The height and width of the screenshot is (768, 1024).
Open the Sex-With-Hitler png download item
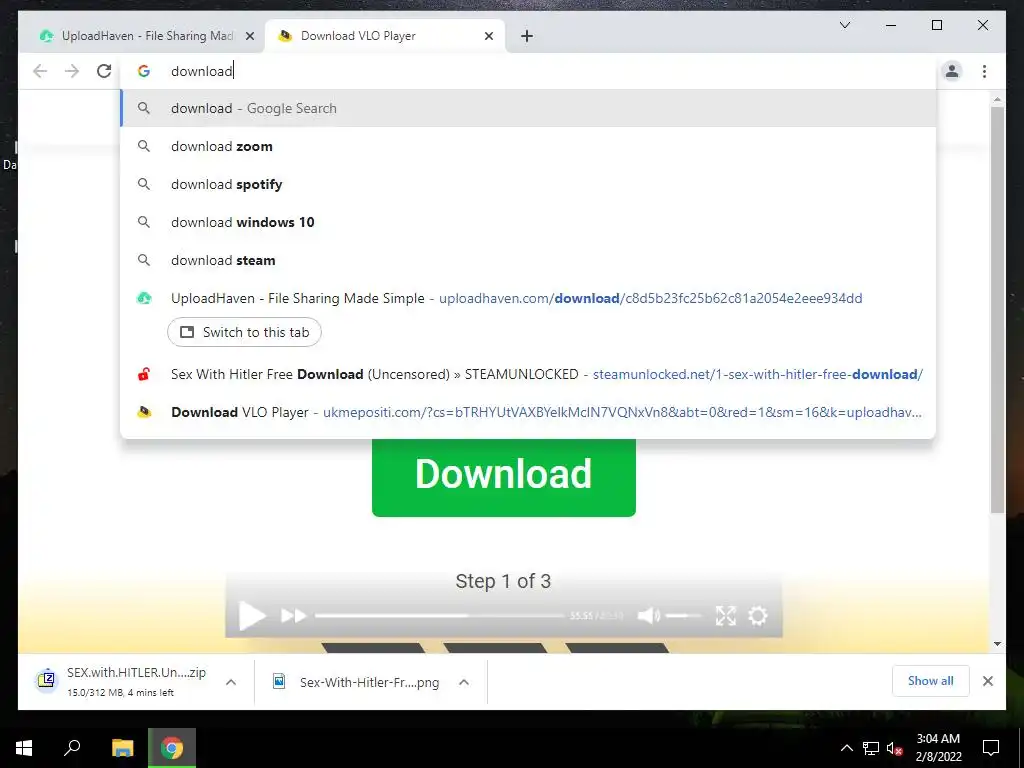pyautogui.click(x=356, y=682)
